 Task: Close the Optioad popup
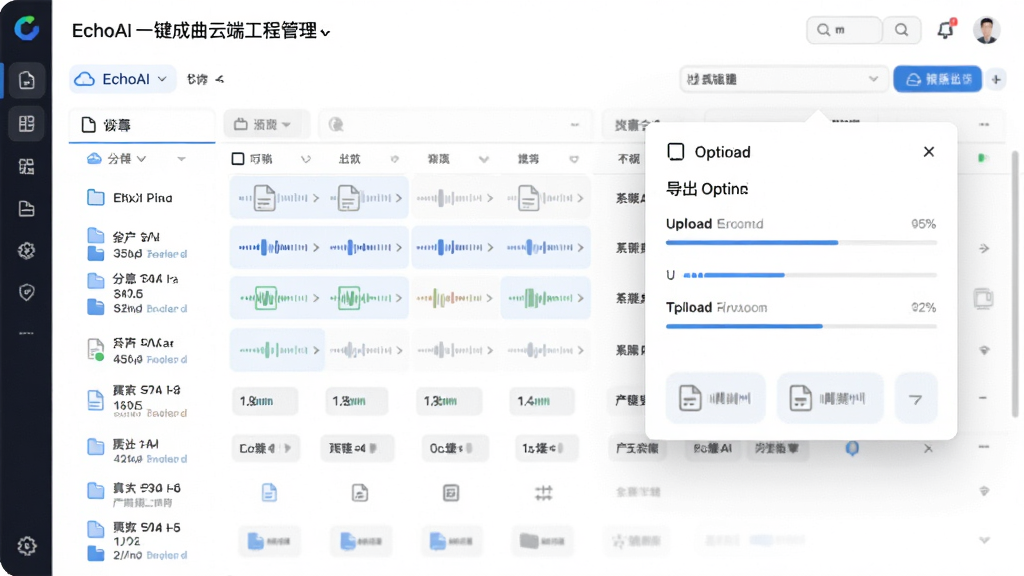929,152
